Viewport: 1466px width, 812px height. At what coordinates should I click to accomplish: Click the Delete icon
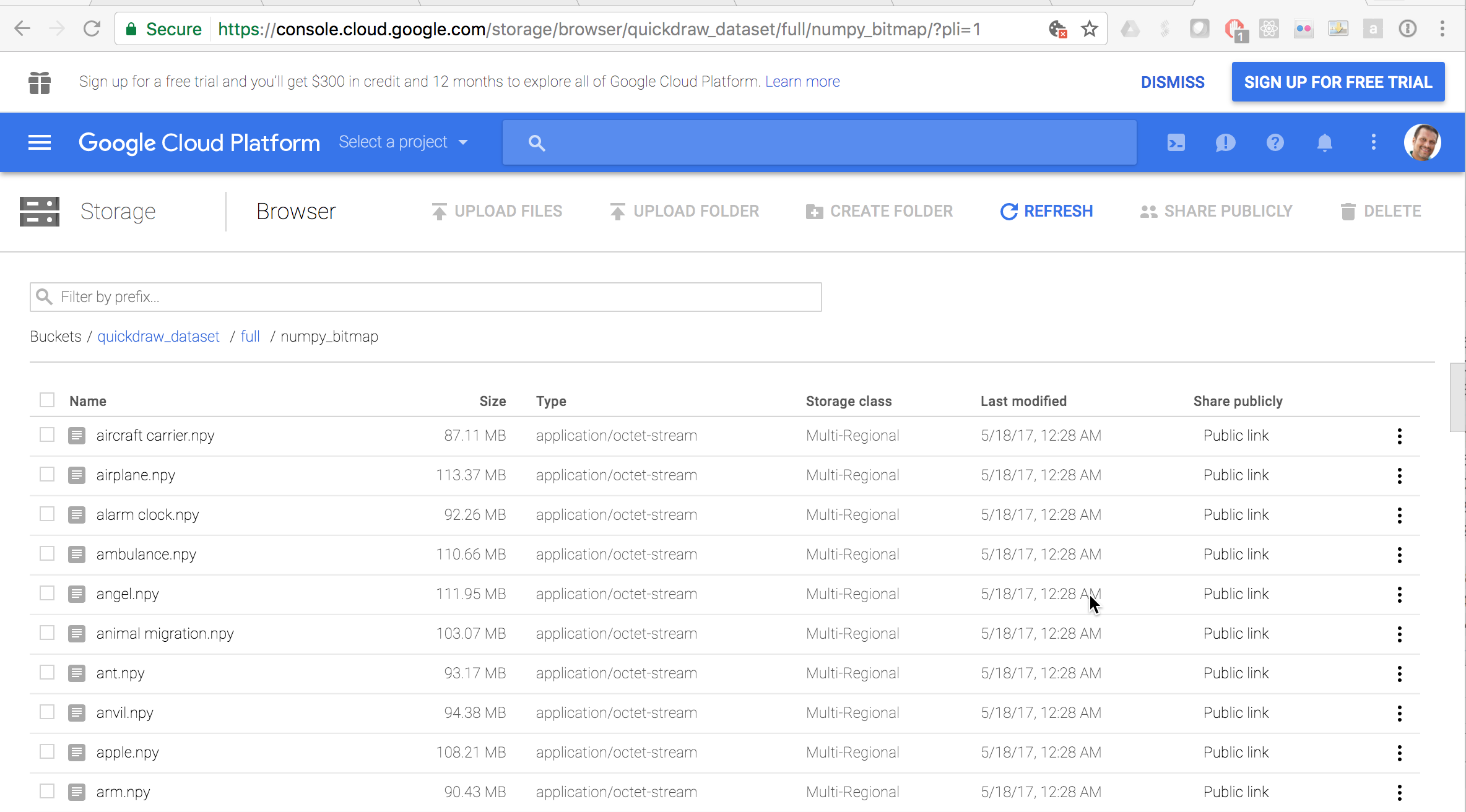[1347, 211]
